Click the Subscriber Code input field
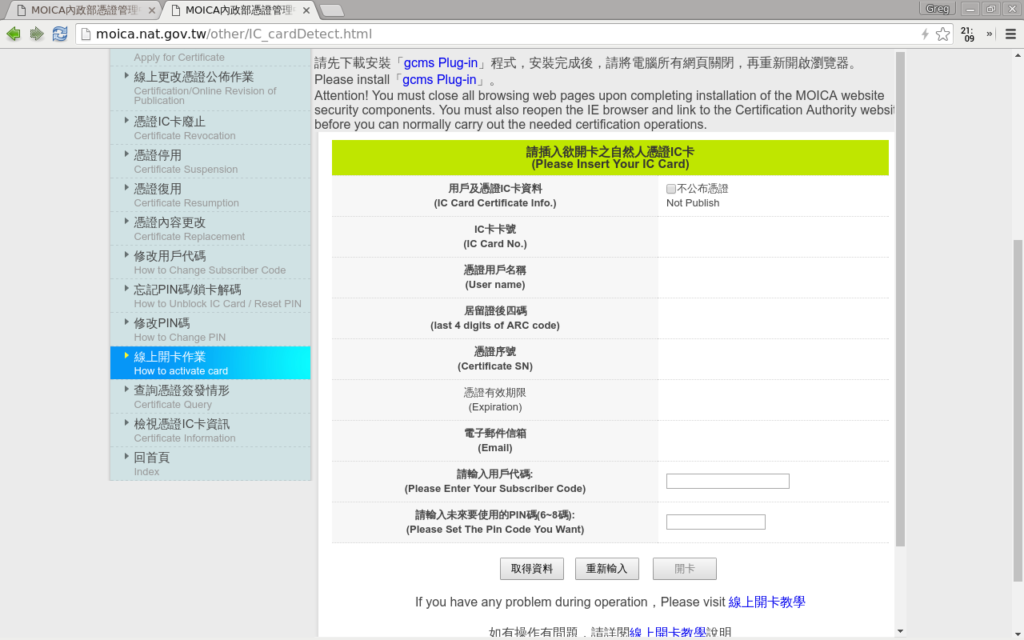The height and width of the screenshot is (640, 1024). click(x=728, y=481)
